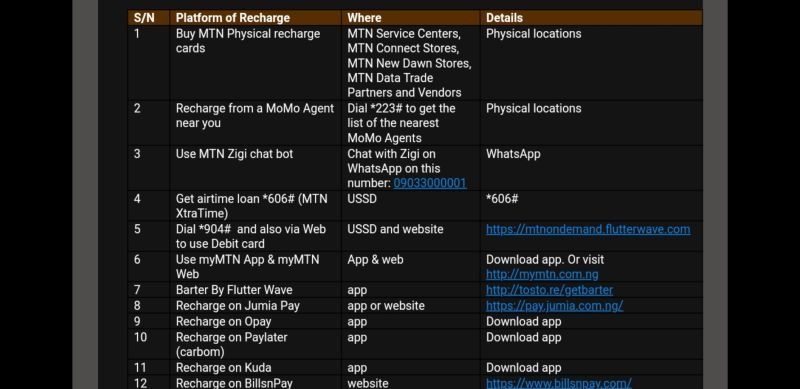Viewport: 800px width, 389px height.
Task: Open the mtnondemand.flutterwave.com link
Action: tap(588, 229)
